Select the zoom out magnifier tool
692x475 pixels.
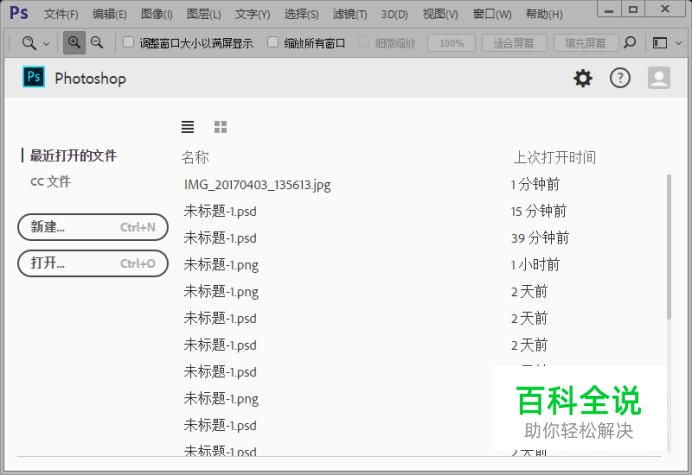pos(97,43)
